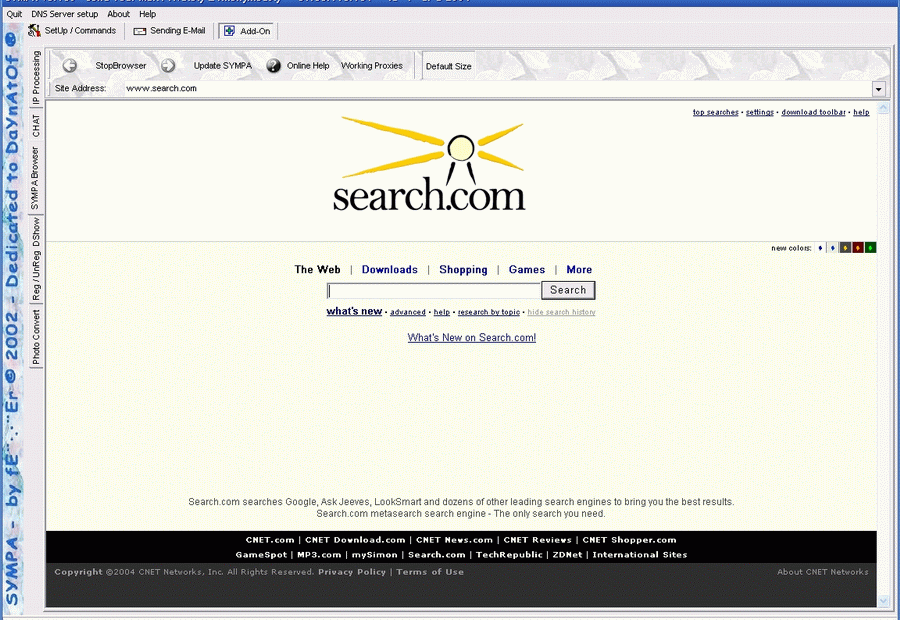Click the Default Size button
The image size is (900, 620).
pyautogui.click(x=449, y=67)
